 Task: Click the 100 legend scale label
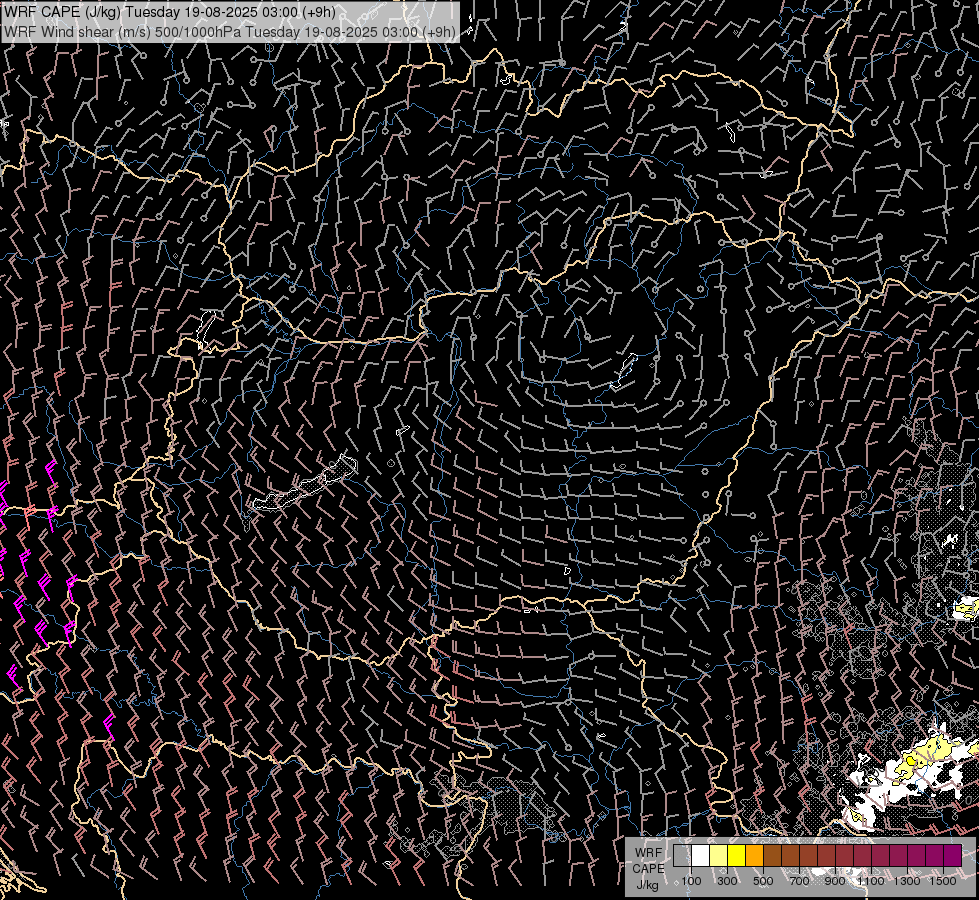[x=691, y=881]
